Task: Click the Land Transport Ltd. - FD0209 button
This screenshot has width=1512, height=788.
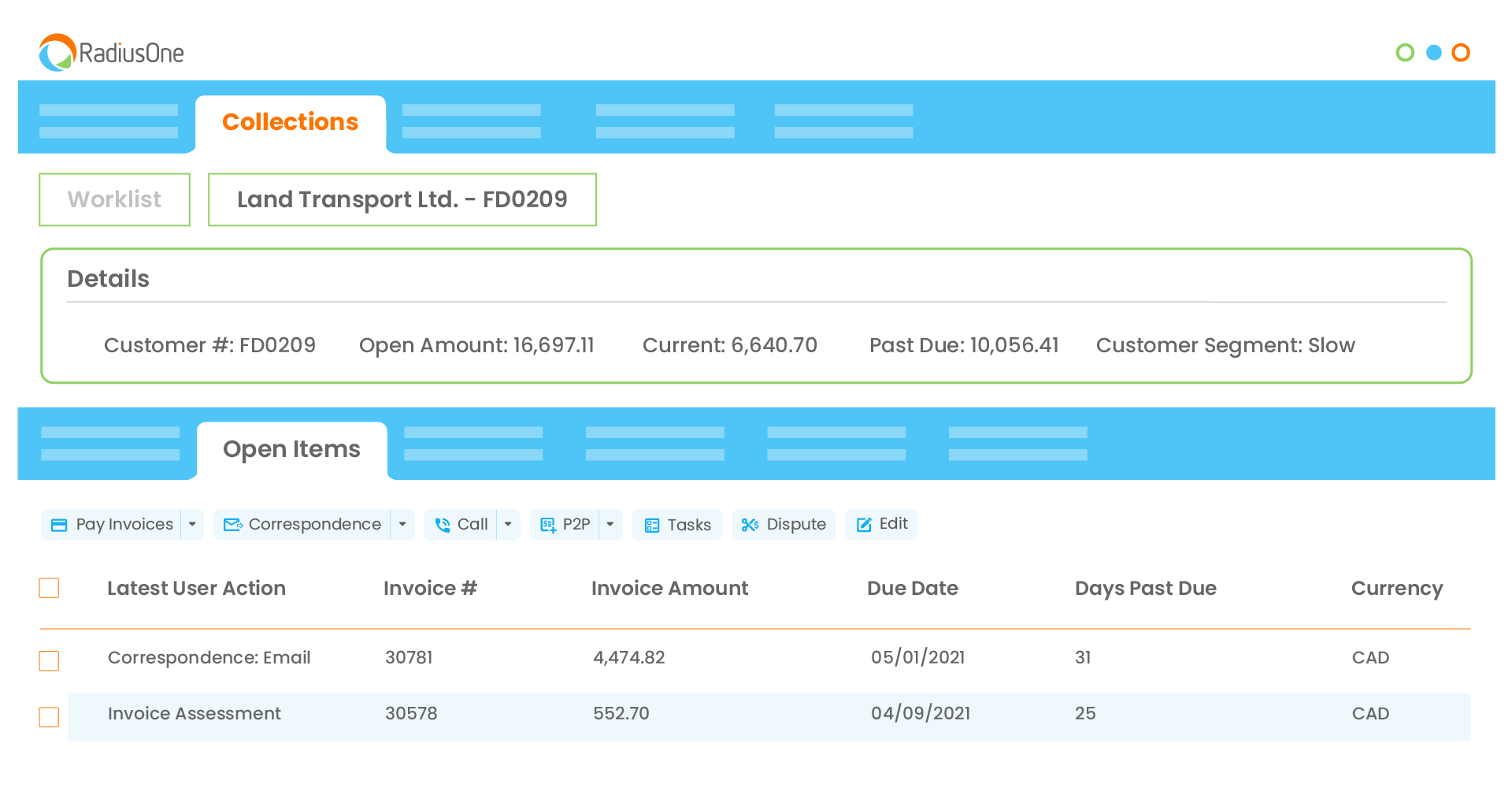Action: [402, 199]
